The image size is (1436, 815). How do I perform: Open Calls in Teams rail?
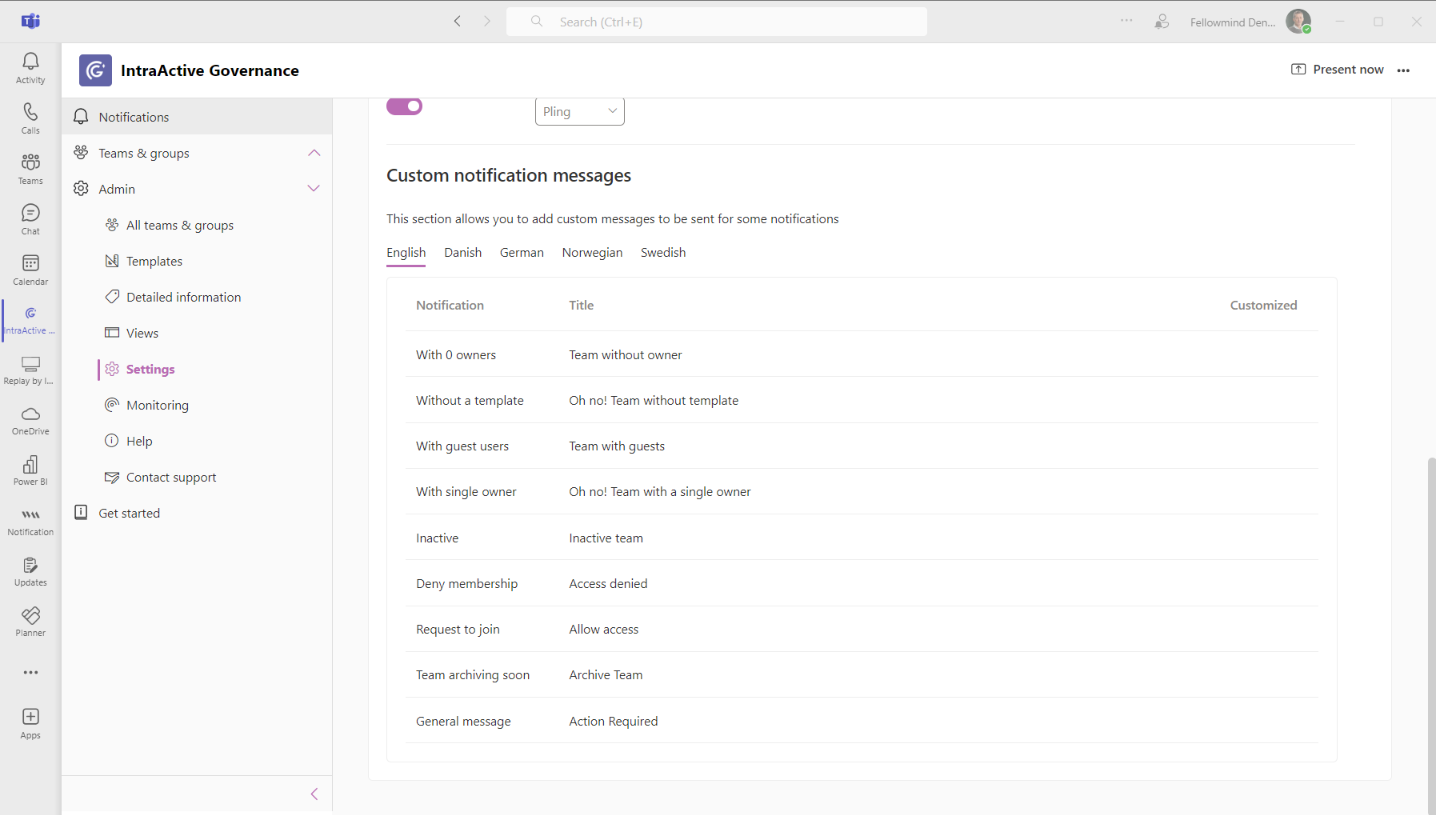(30, 118)
